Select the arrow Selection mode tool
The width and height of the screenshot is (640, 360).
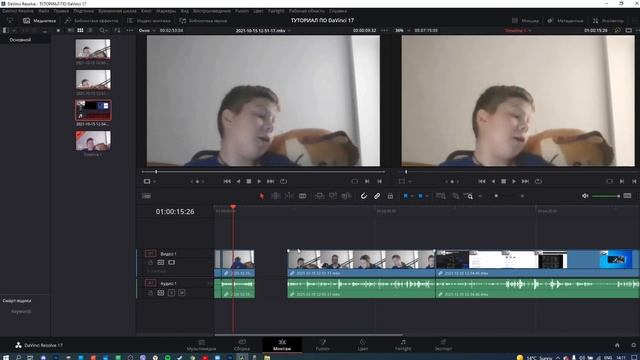(262, 196)
